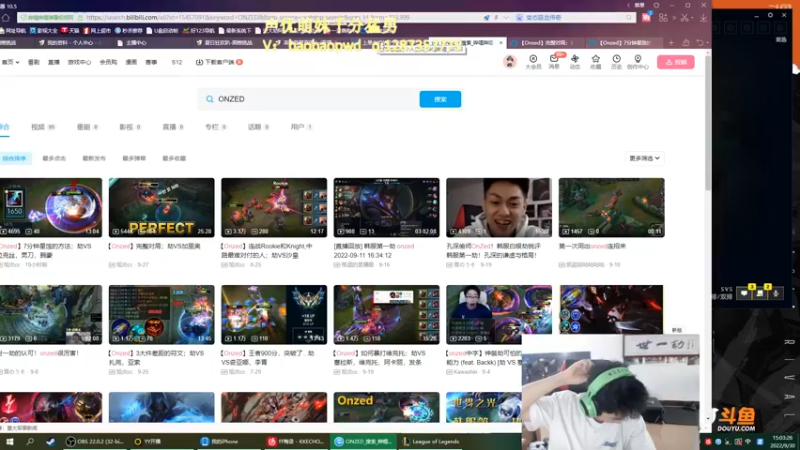Switch to the 番剧 results tab
Viewport: 800px width, 450px height.
tap(87, 127)
